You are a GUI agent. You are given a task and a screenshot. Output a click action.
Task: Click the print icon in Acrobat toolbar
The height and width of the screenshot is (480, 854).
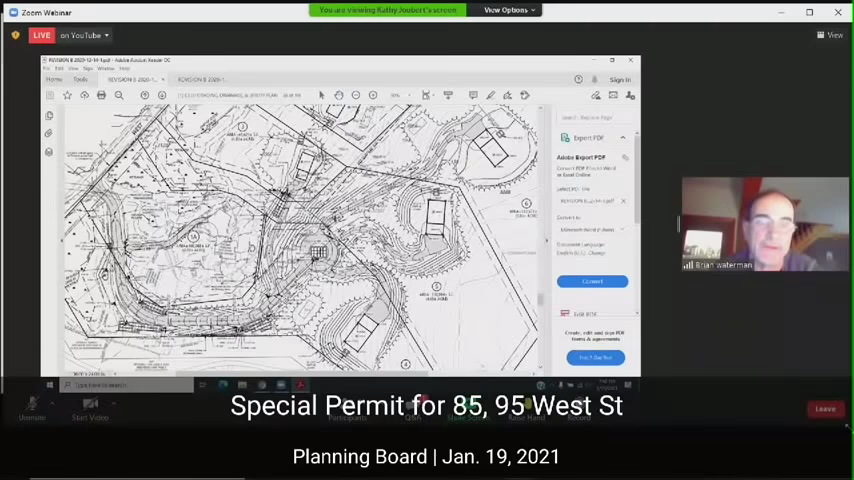click(x=101, y=95)
